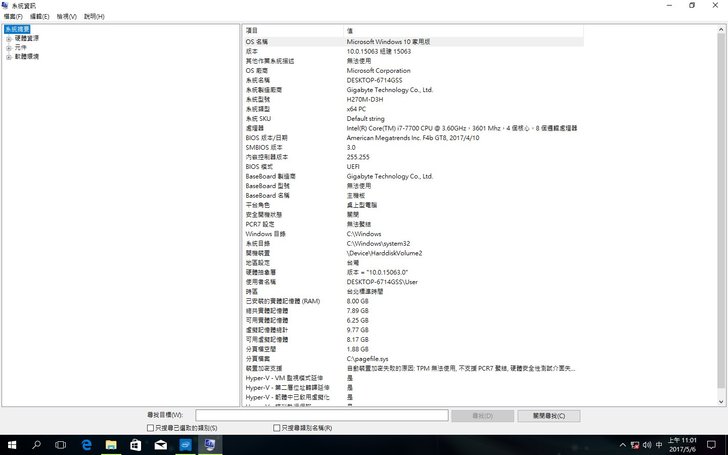The image size is (728, 455).
Task: Click the System Information title bar icon
Action: [x=5, y=6]
